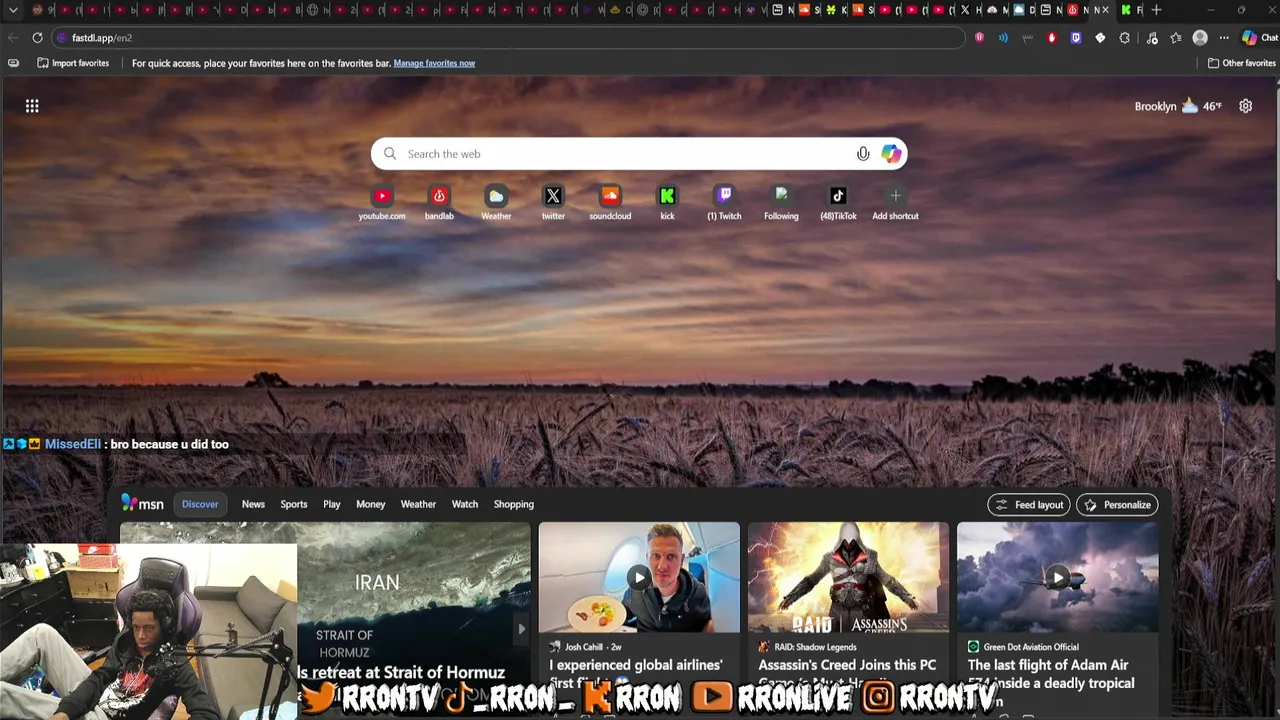Select the Money feed tab
The height and width of the screenshot is (720, 1280).
370,504
